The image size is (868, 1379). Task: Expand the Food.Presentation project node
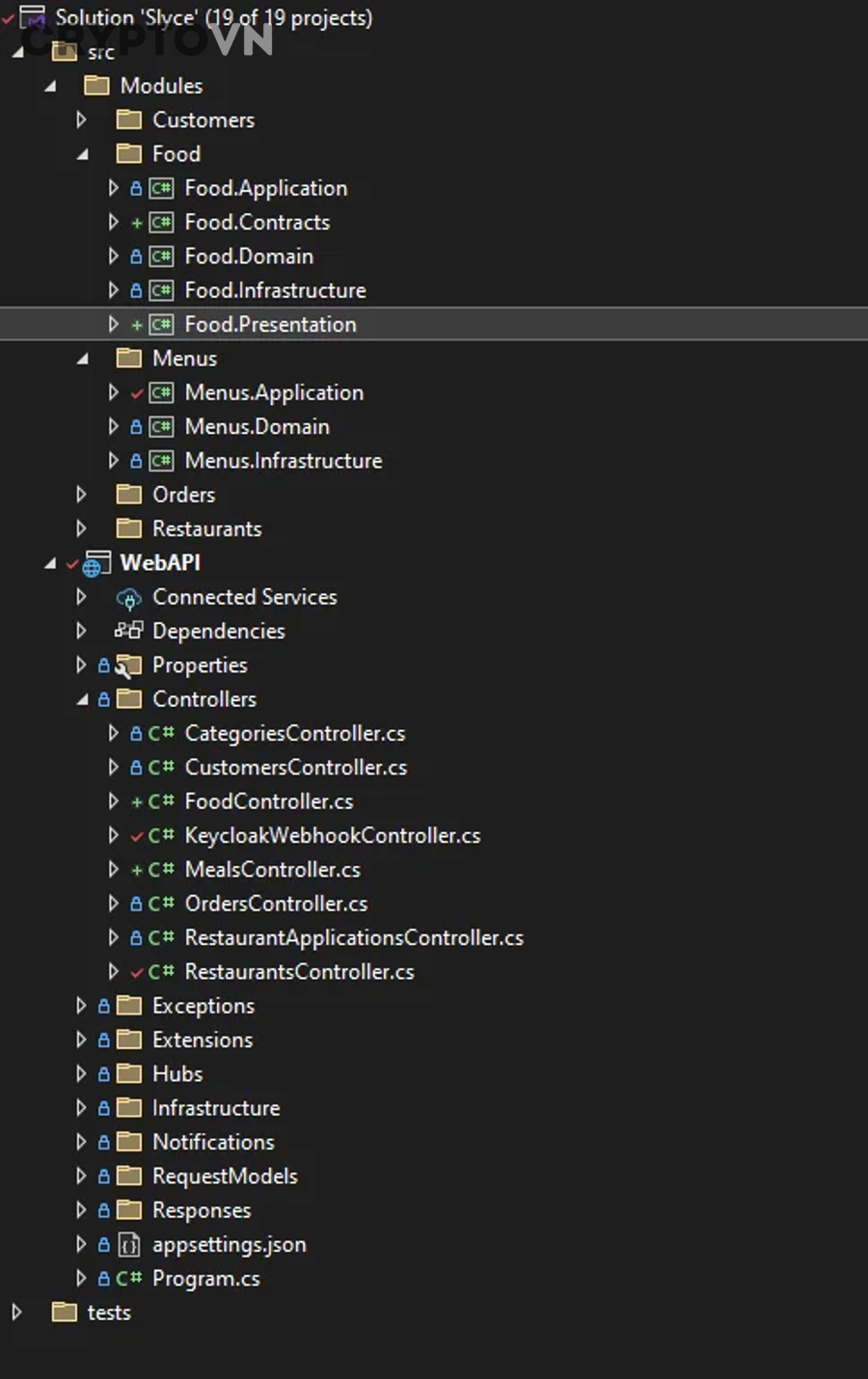pos(114,324)
